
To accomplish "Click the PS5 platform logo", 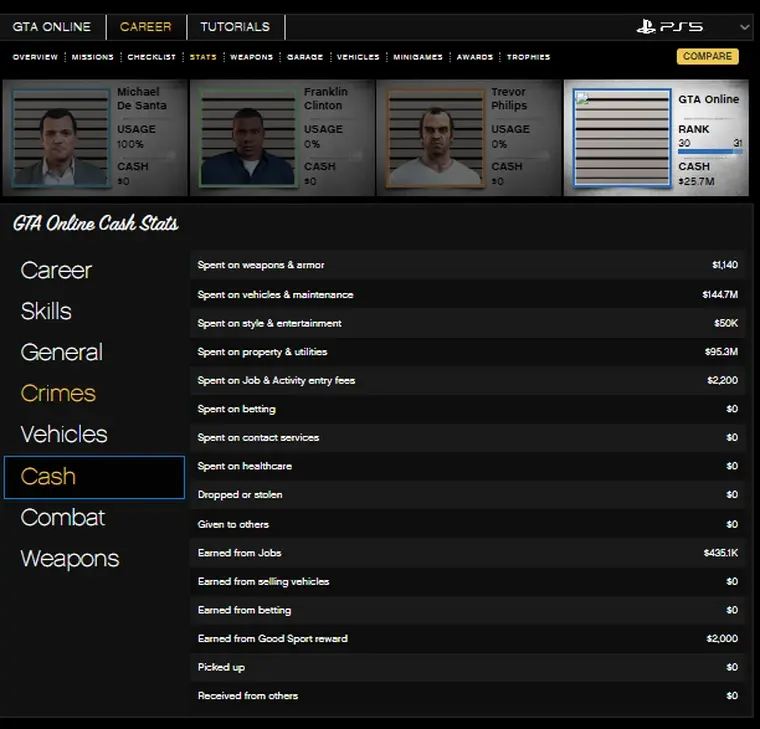I will tap(670, 27).
